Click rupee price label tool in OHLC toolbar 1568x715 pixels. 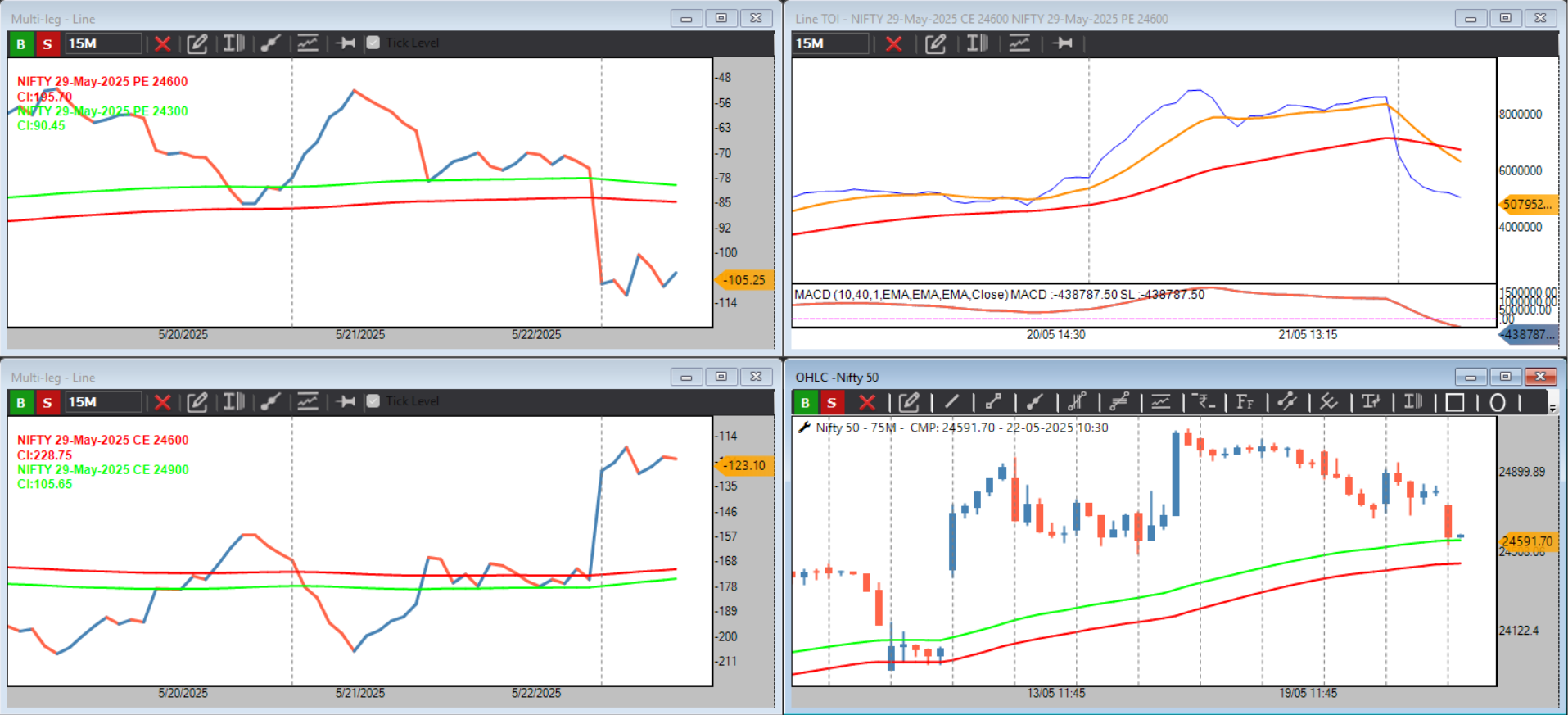tap(1204, 401)
